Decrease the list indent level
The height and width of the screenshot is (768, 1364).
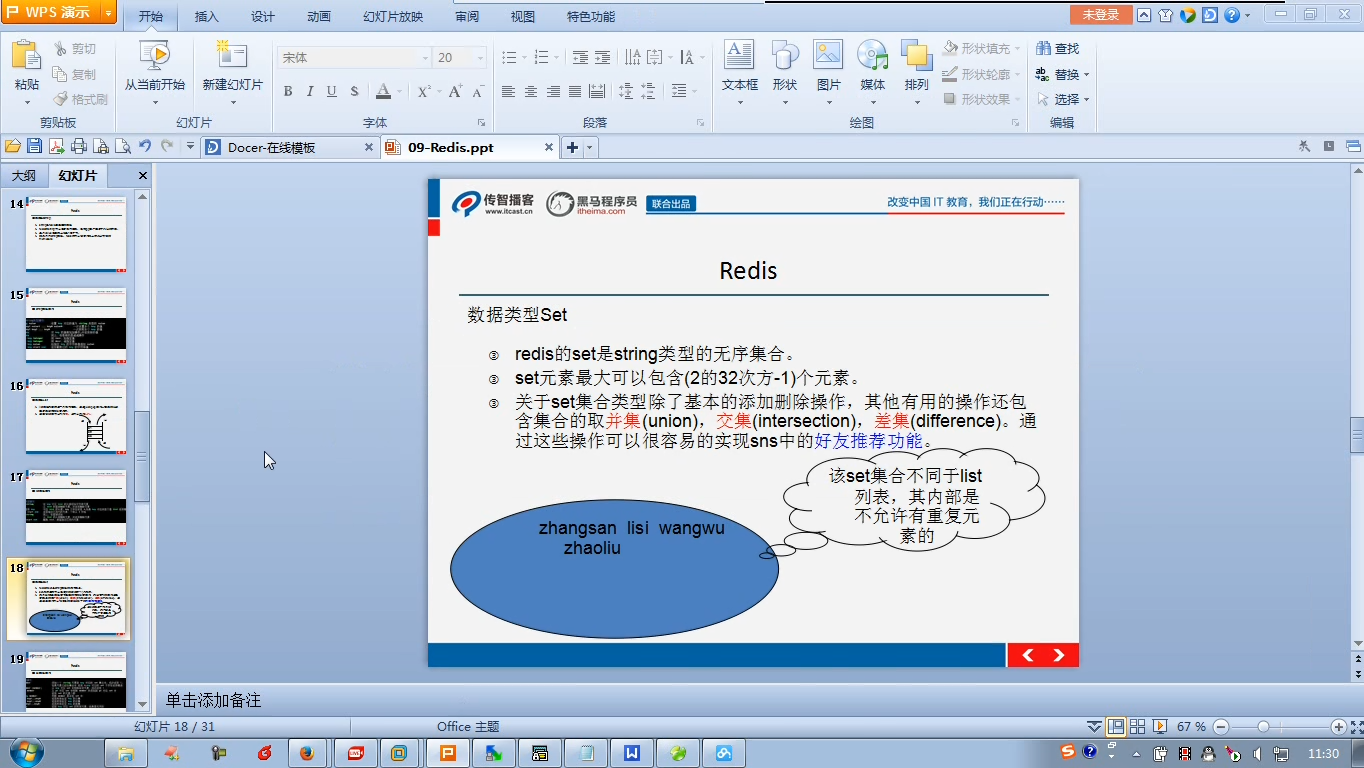pos(578,58)
